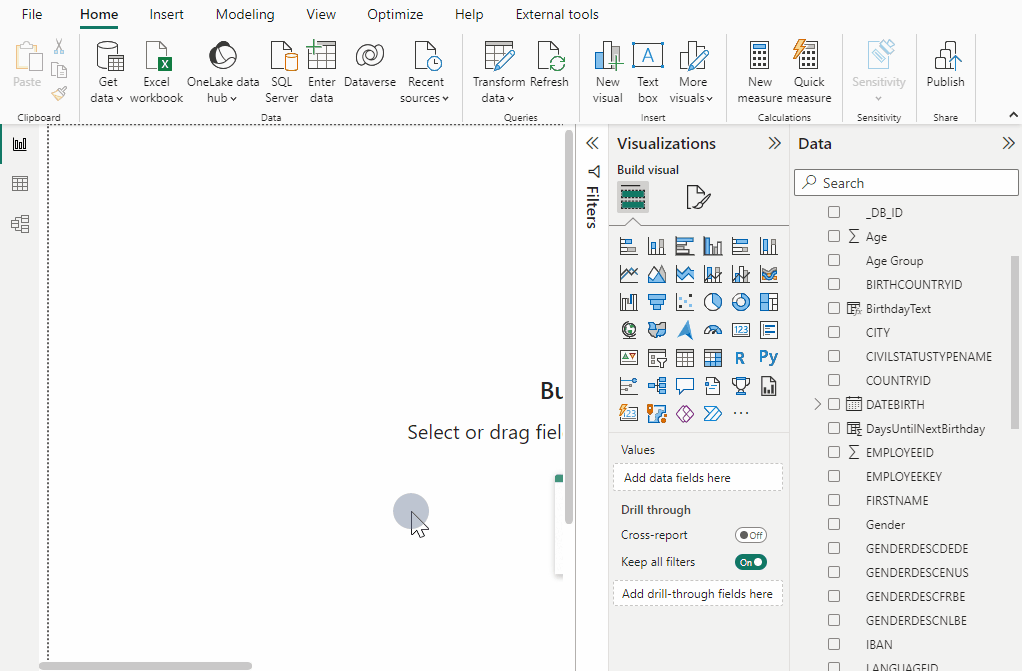Select the stacked bar chart visual
1022x671 pixels.
pos(628,246)
